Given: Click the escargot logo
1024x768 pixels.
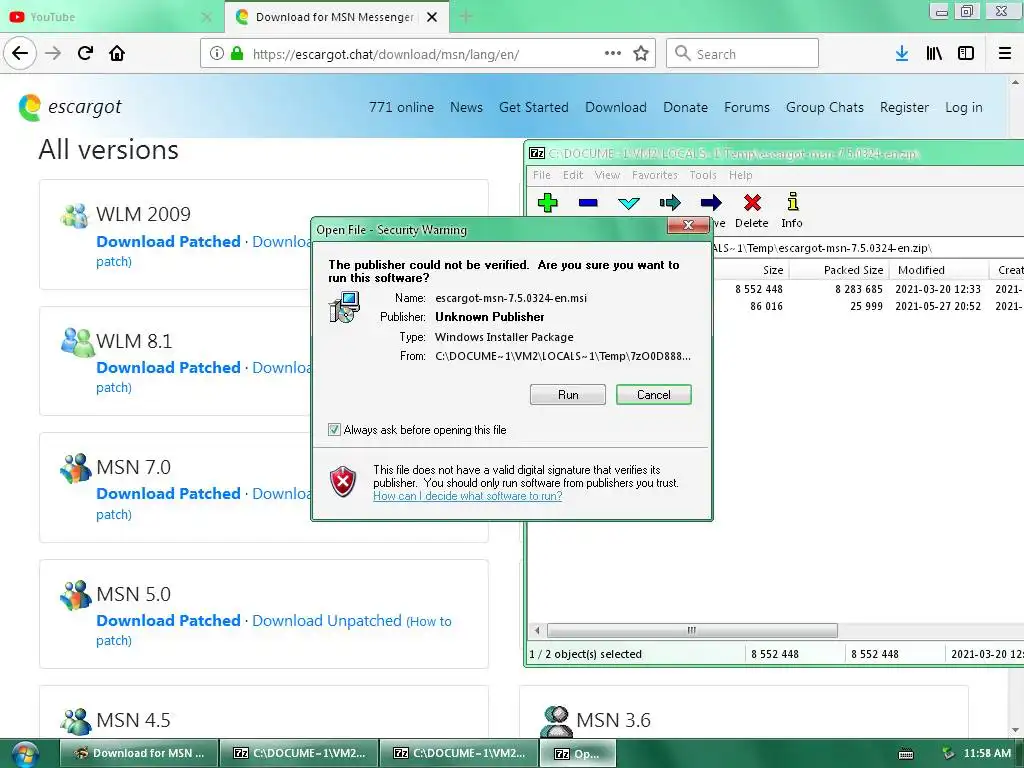Looking at the screenshot, I should [70, 107].
